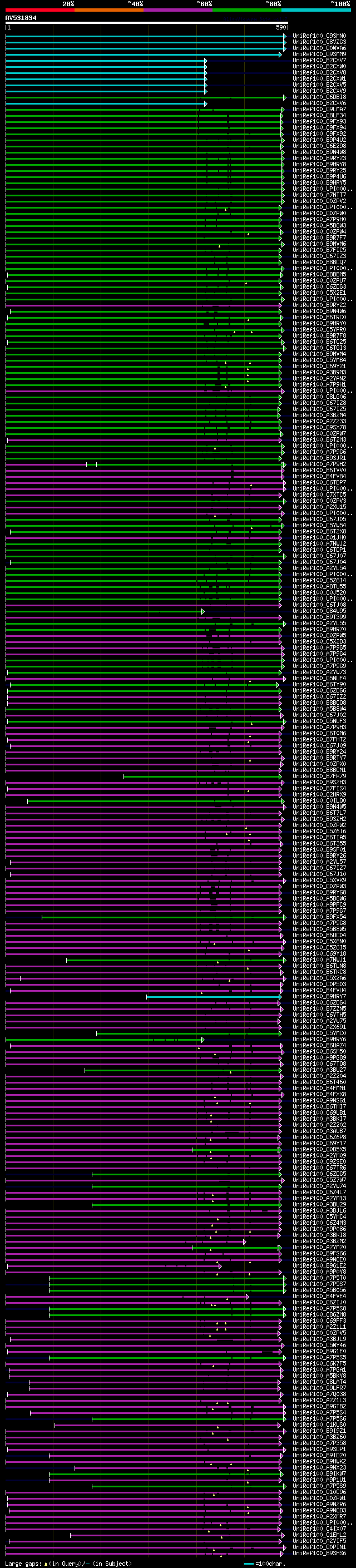Viewport: 356px width, 1568px height.
Task: Select row UniRef100_Q8LF34
Action: [319, 115]
